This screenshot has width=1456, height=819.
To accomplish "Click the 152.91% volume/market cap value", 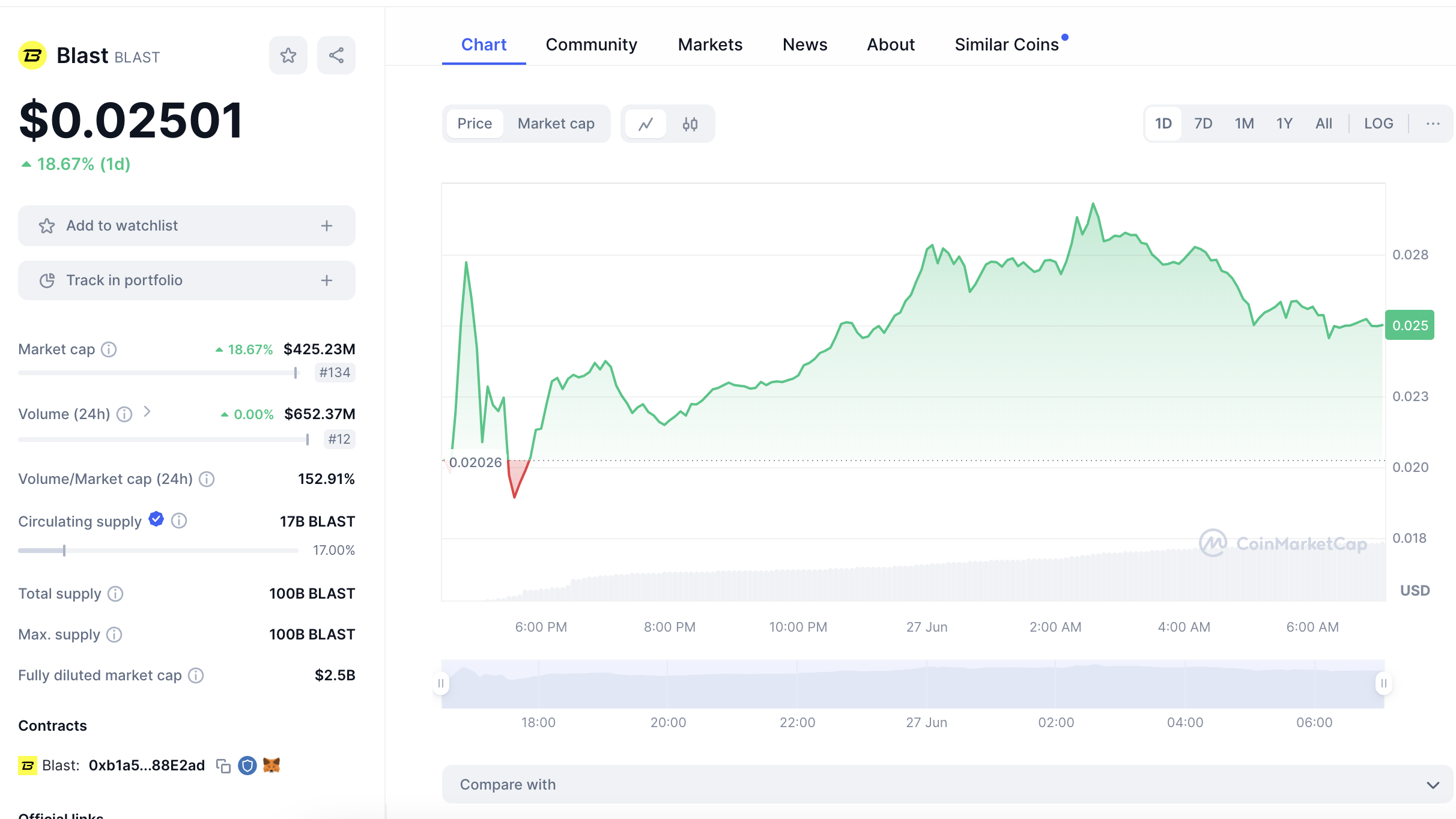I will coord(326,479).
